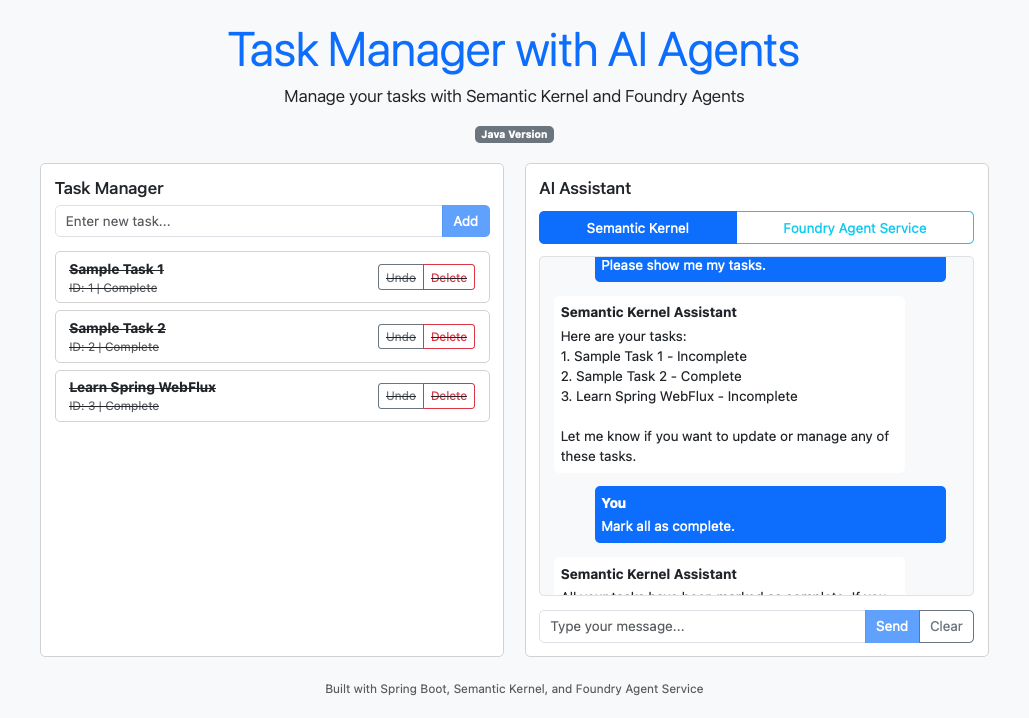Viewport: 1029px width, 718px height.
Task: Switch to the Foundry Agent Service tab
Action: click(854, 228)
